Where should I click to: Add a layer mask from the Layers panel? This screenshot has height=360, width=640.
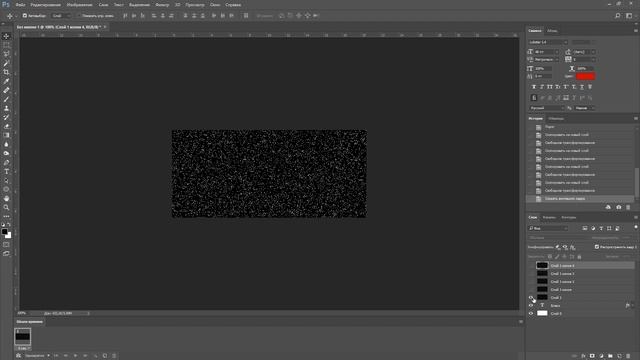(x=592, y=356)
